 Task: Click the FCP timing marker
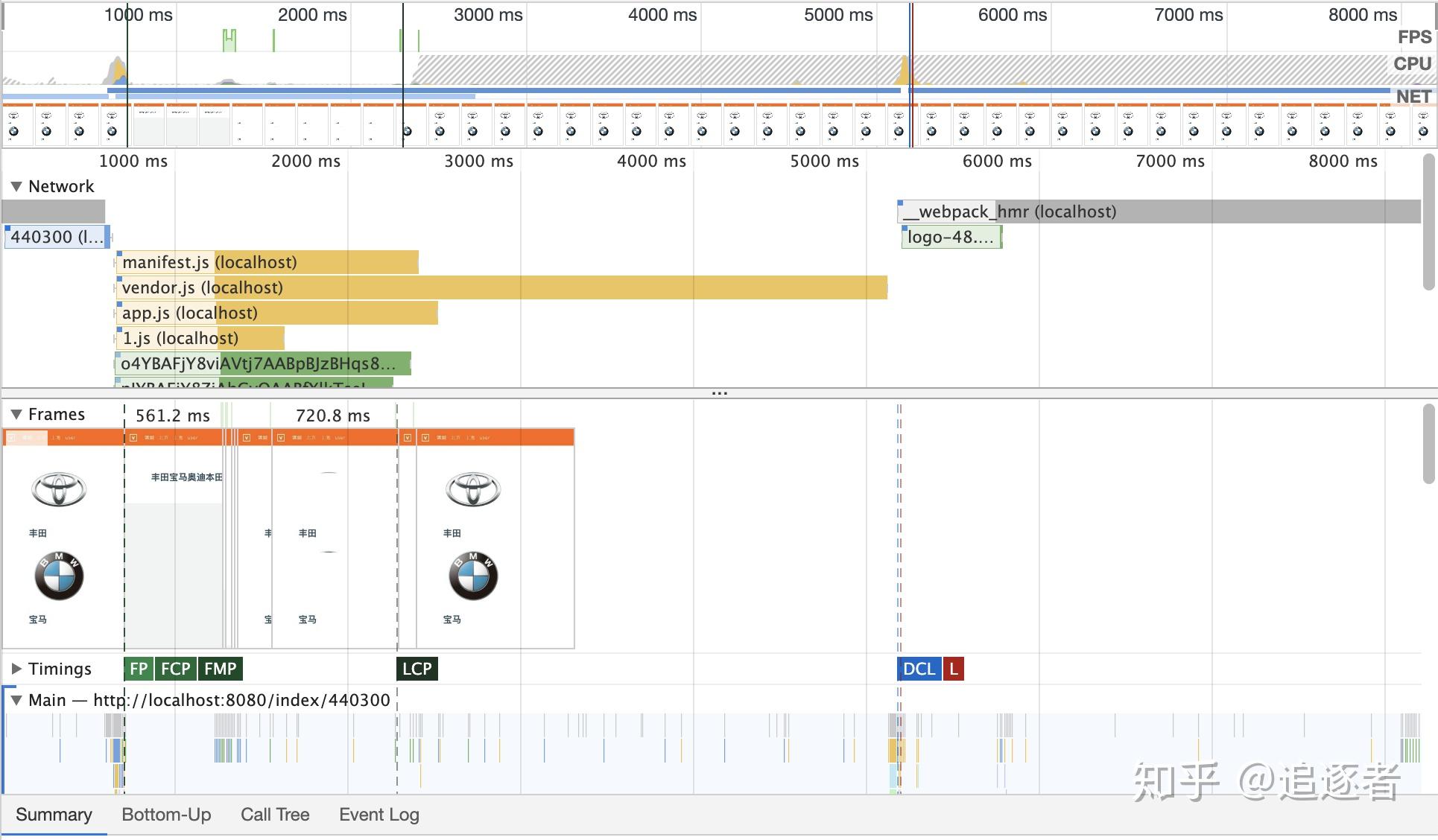click(176, 669)
